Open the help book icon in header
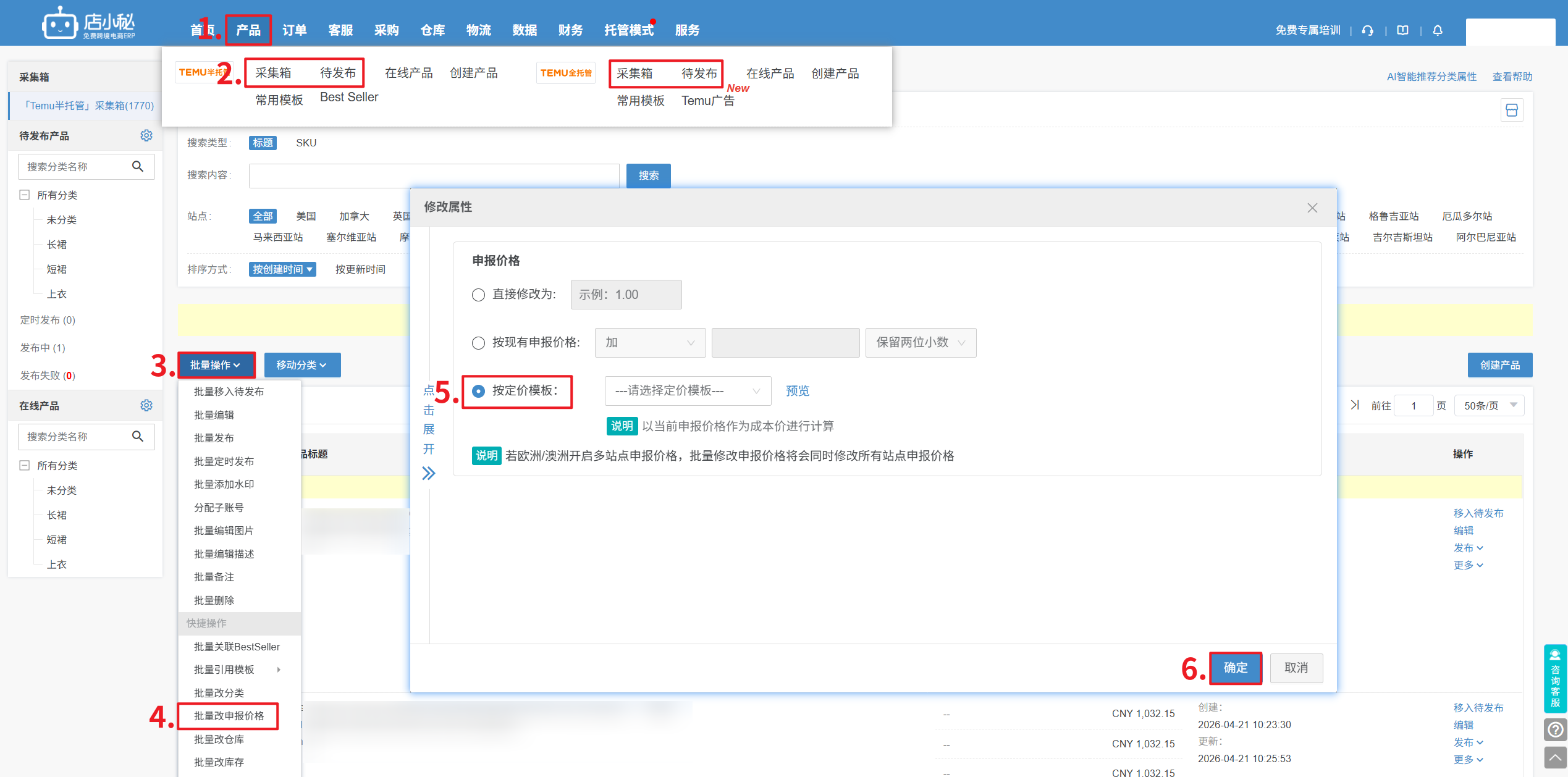The height and width of the screenshot is (777, 1568). (1402, 30)
